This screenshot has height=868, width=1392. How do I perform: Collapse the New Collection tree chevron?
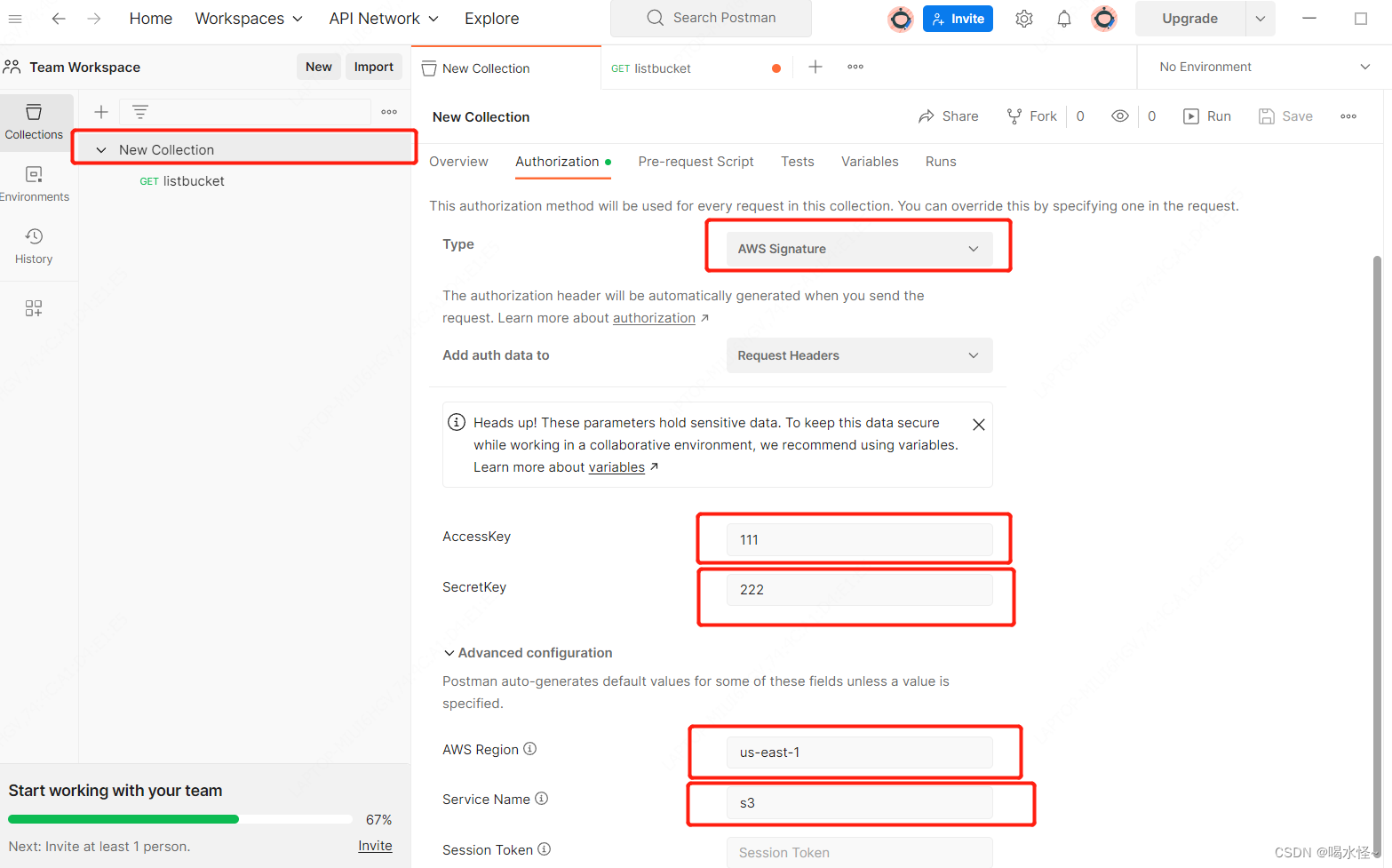101,150
